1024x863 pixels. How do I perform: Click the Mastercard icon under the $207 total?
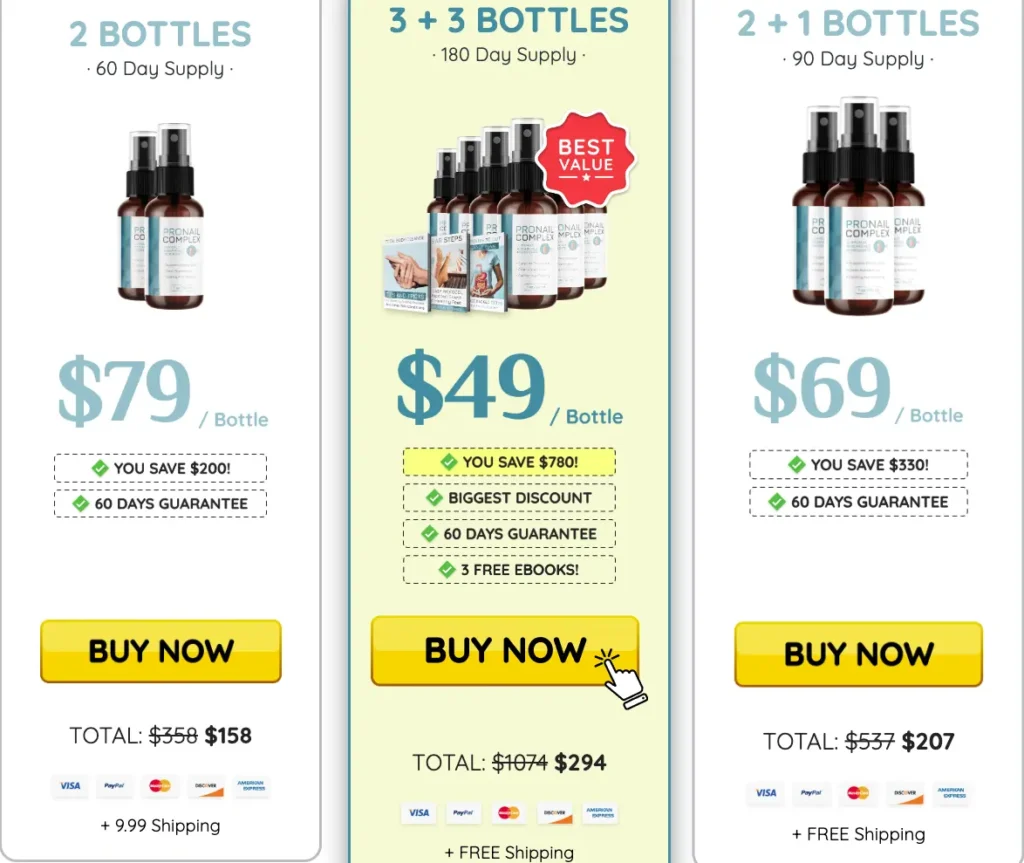(858, 792)
